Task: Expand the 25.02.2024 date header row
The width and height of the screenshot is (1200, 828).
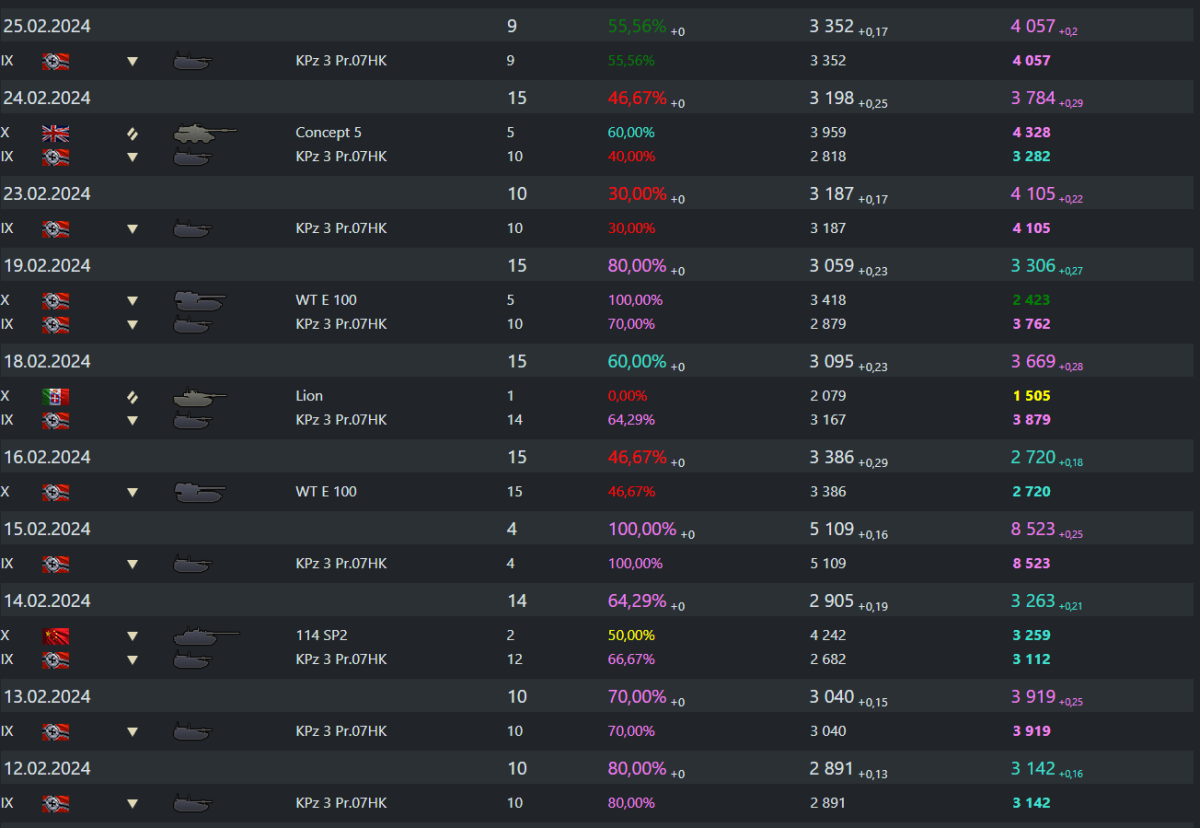Action: click(x=47, y=26)
